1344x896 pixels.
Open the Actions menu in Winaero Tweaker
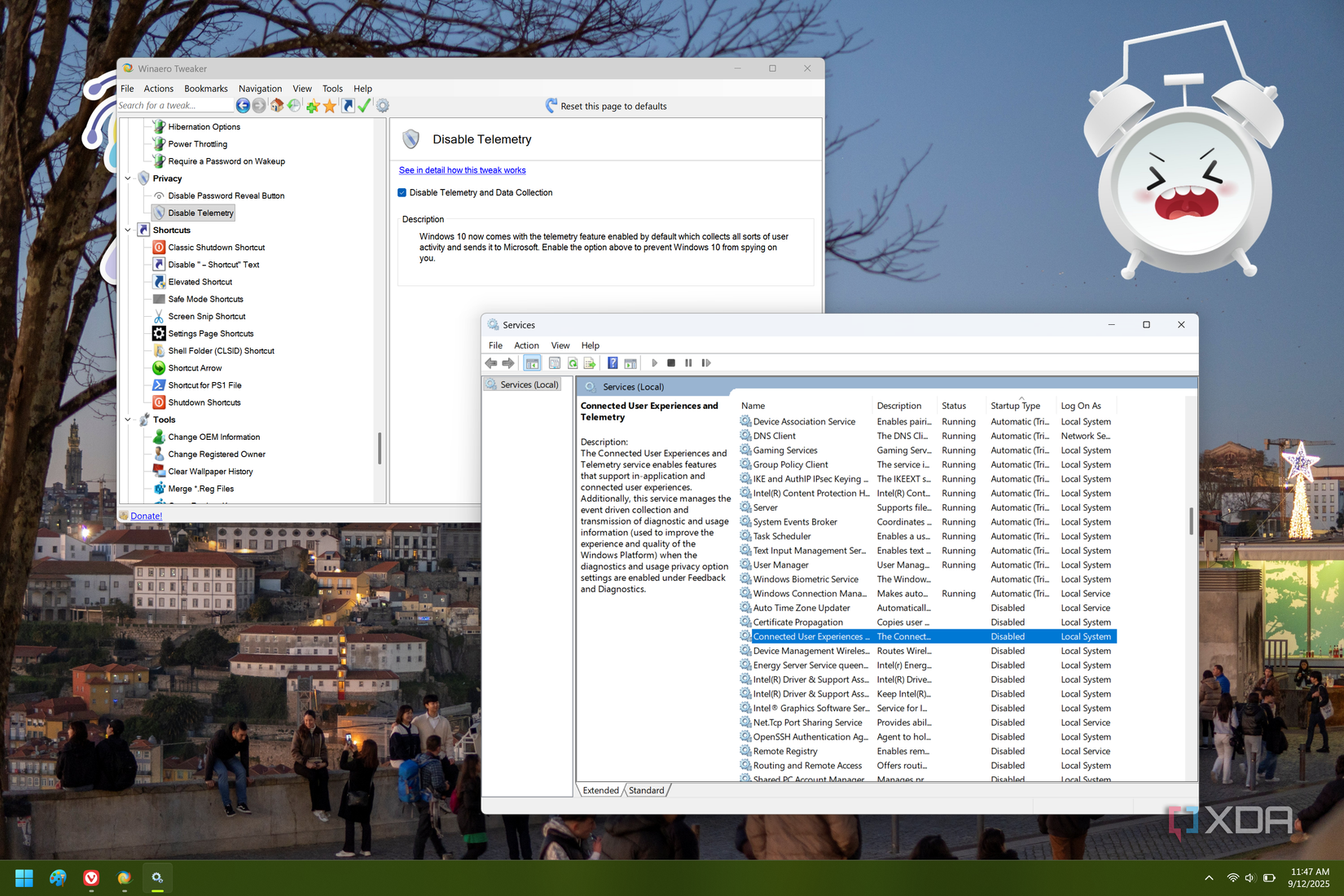(158, 88)
